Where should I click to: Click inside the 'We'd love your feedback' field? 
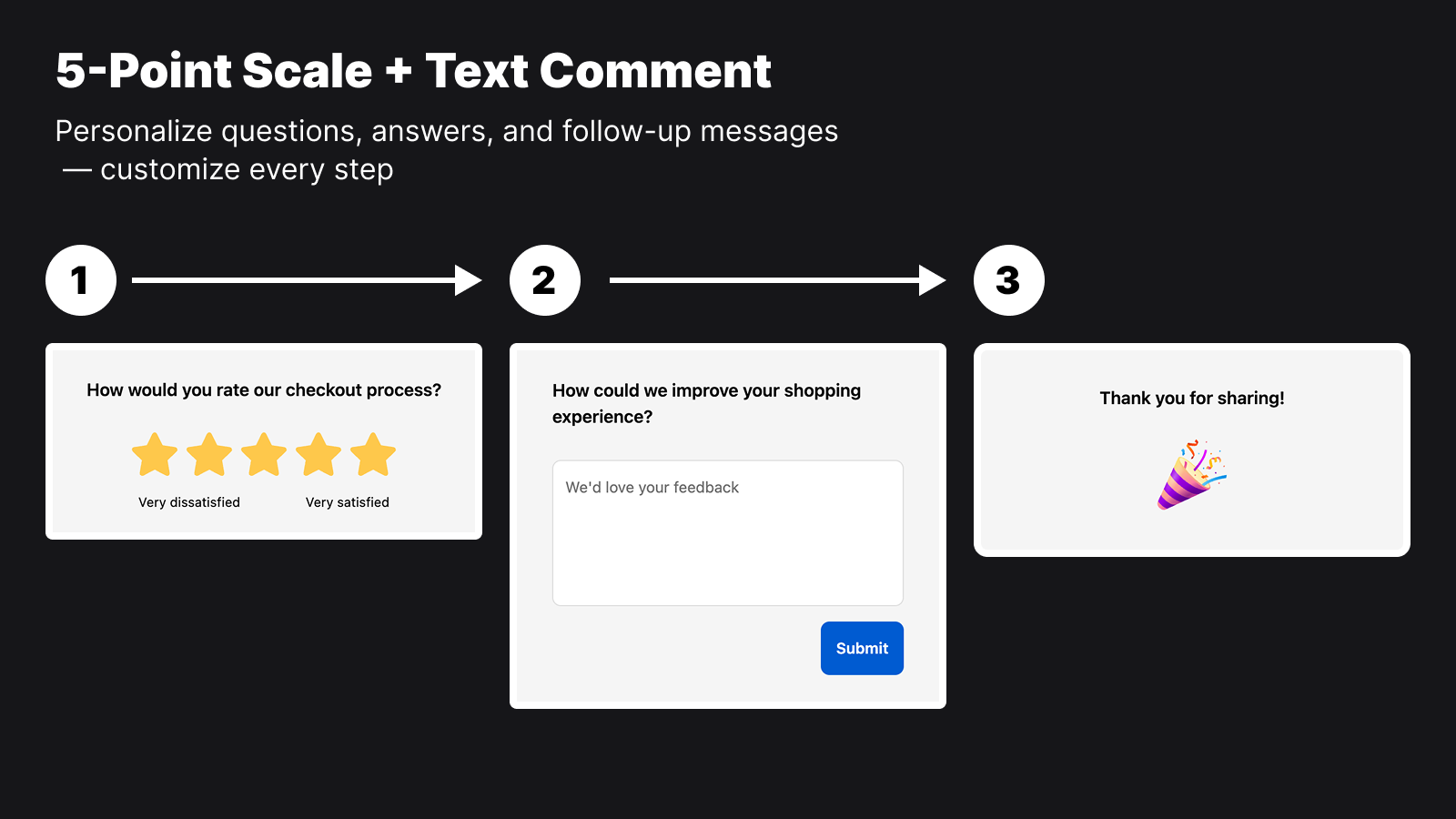click(727, 532)
